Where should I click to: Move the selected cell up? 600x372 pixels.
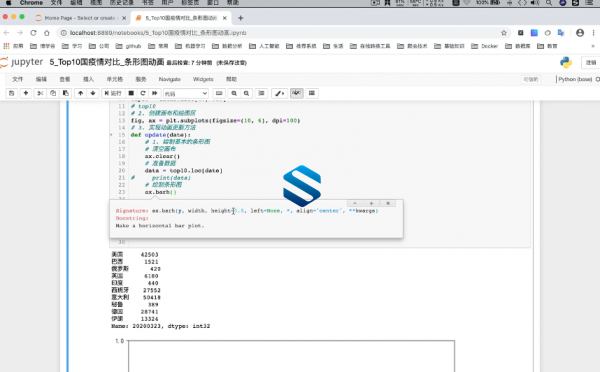[x=80, y=93]
